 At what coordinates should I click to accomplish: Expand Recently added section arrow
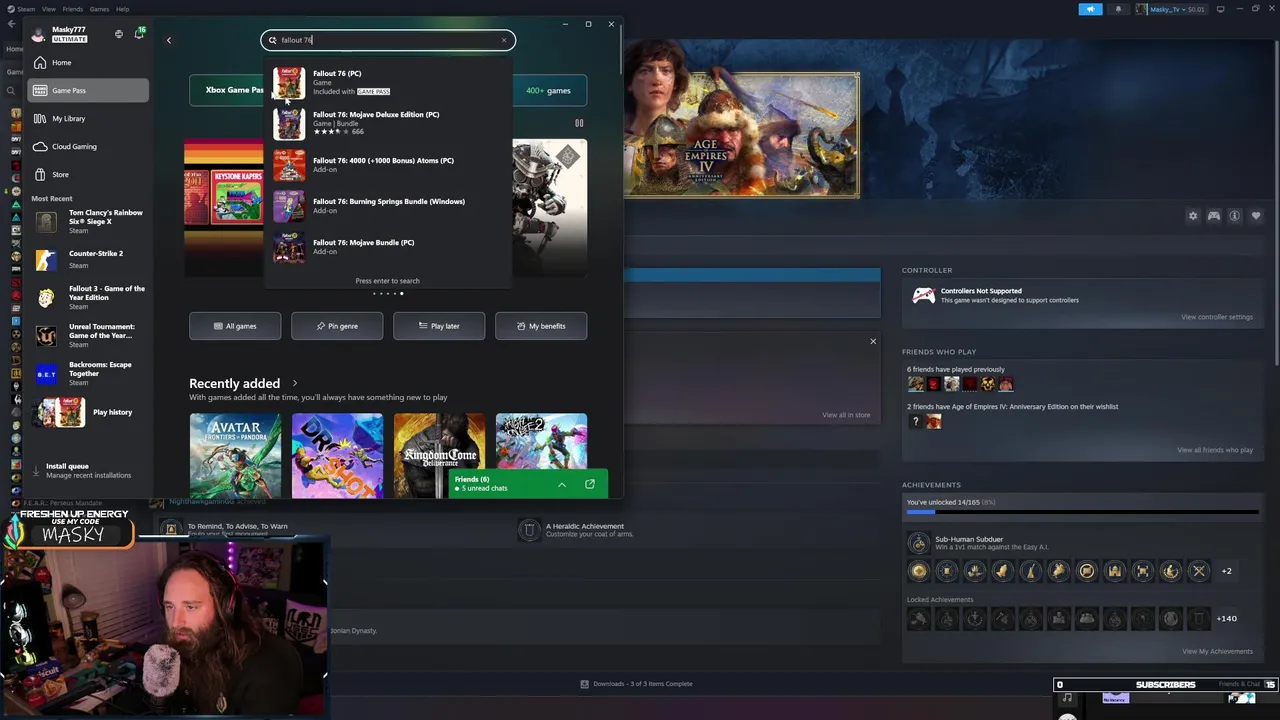click(x=294, y=383)
